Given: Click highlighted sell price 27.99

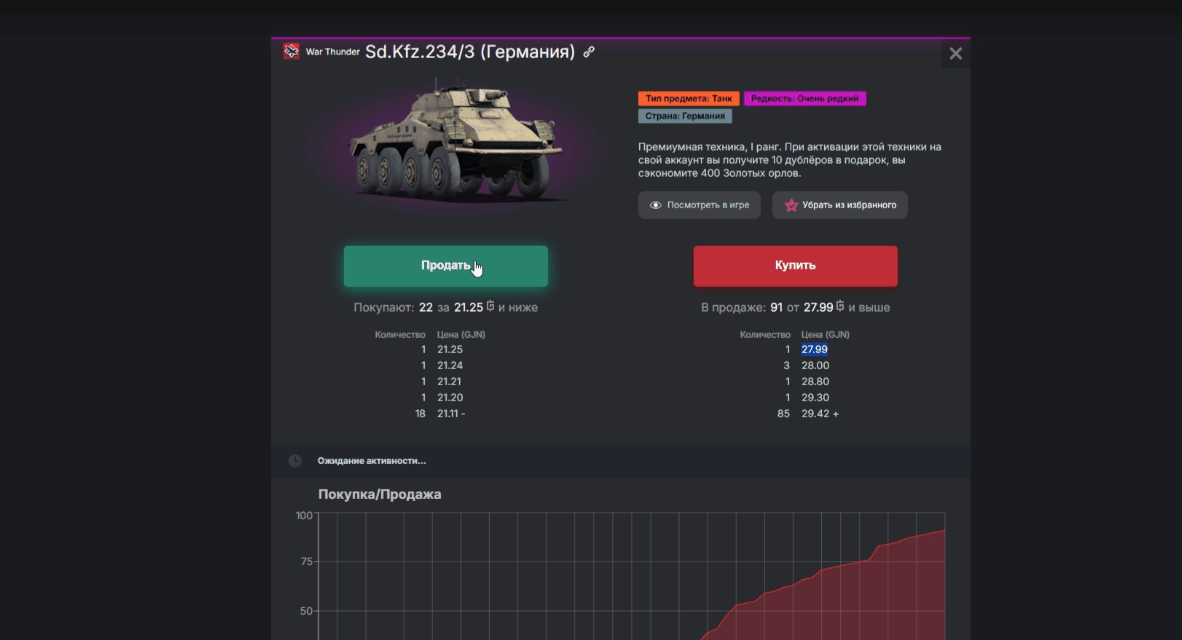Looking at the screenshot, I should 814,349.
